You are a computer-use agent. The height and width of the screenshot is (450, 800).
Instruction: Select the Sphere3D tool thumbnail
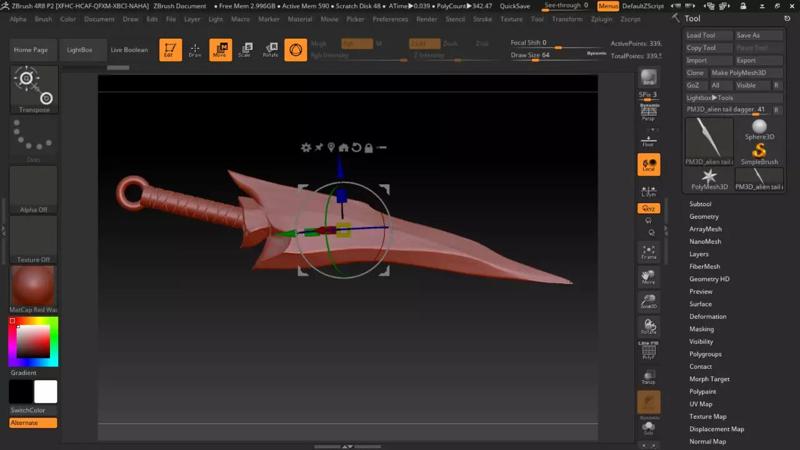click(x=759, y=130)
